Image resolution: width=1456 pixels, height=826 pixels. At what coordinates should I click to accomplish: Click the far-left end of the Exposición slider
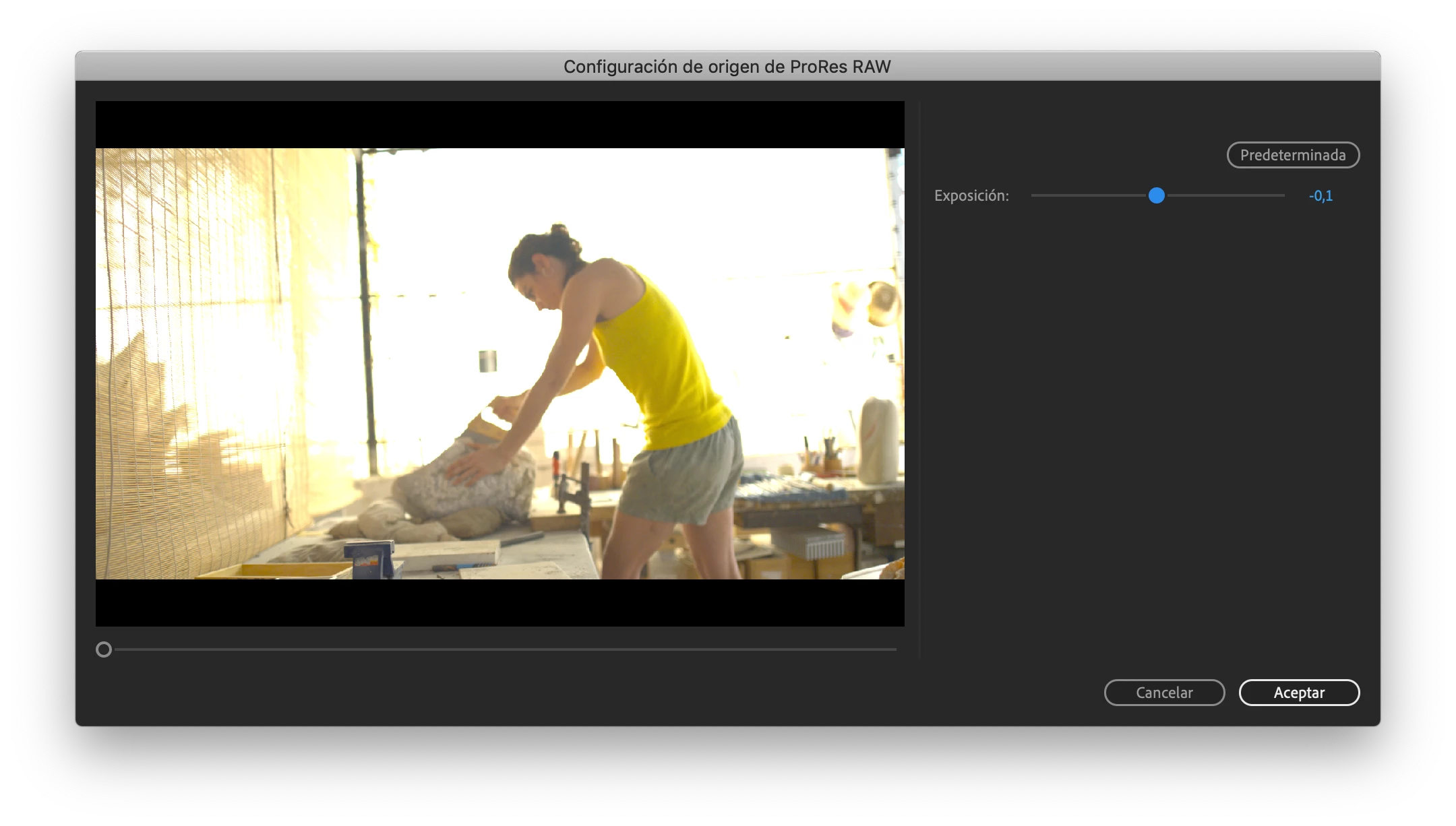click(1033, 195)
